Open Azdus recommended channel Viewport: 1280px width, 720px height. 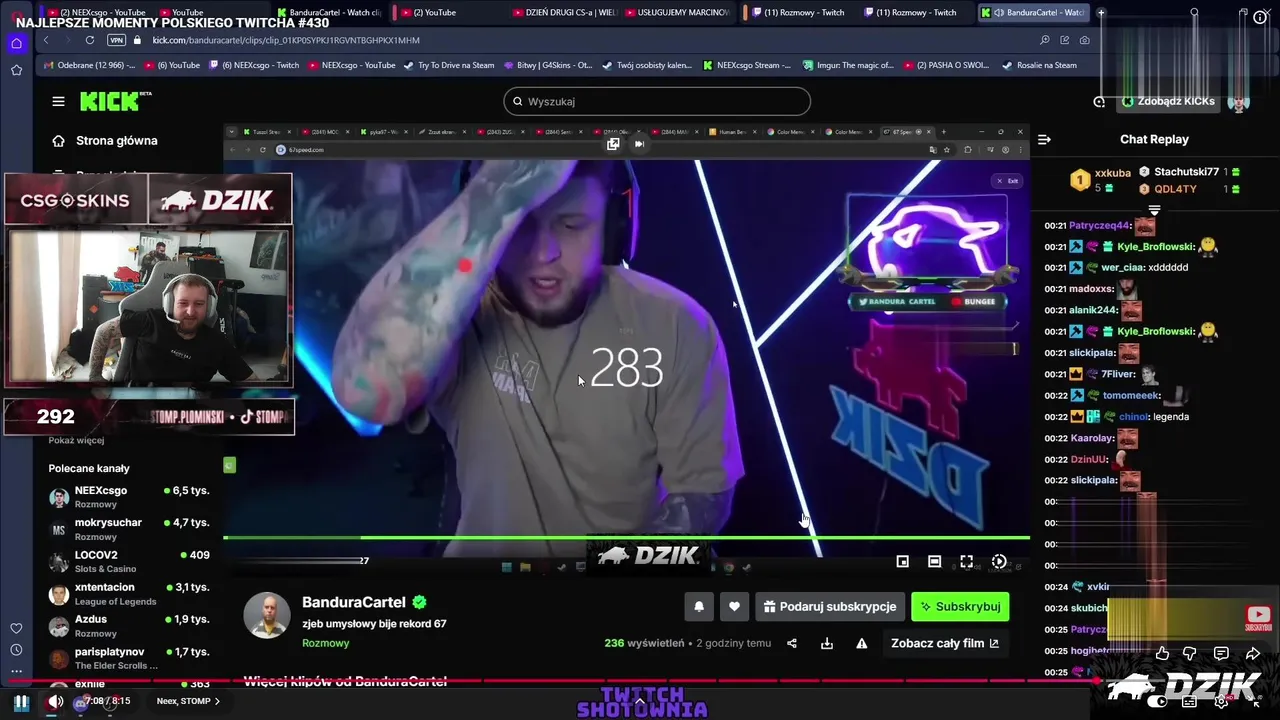tap(130, 626)
